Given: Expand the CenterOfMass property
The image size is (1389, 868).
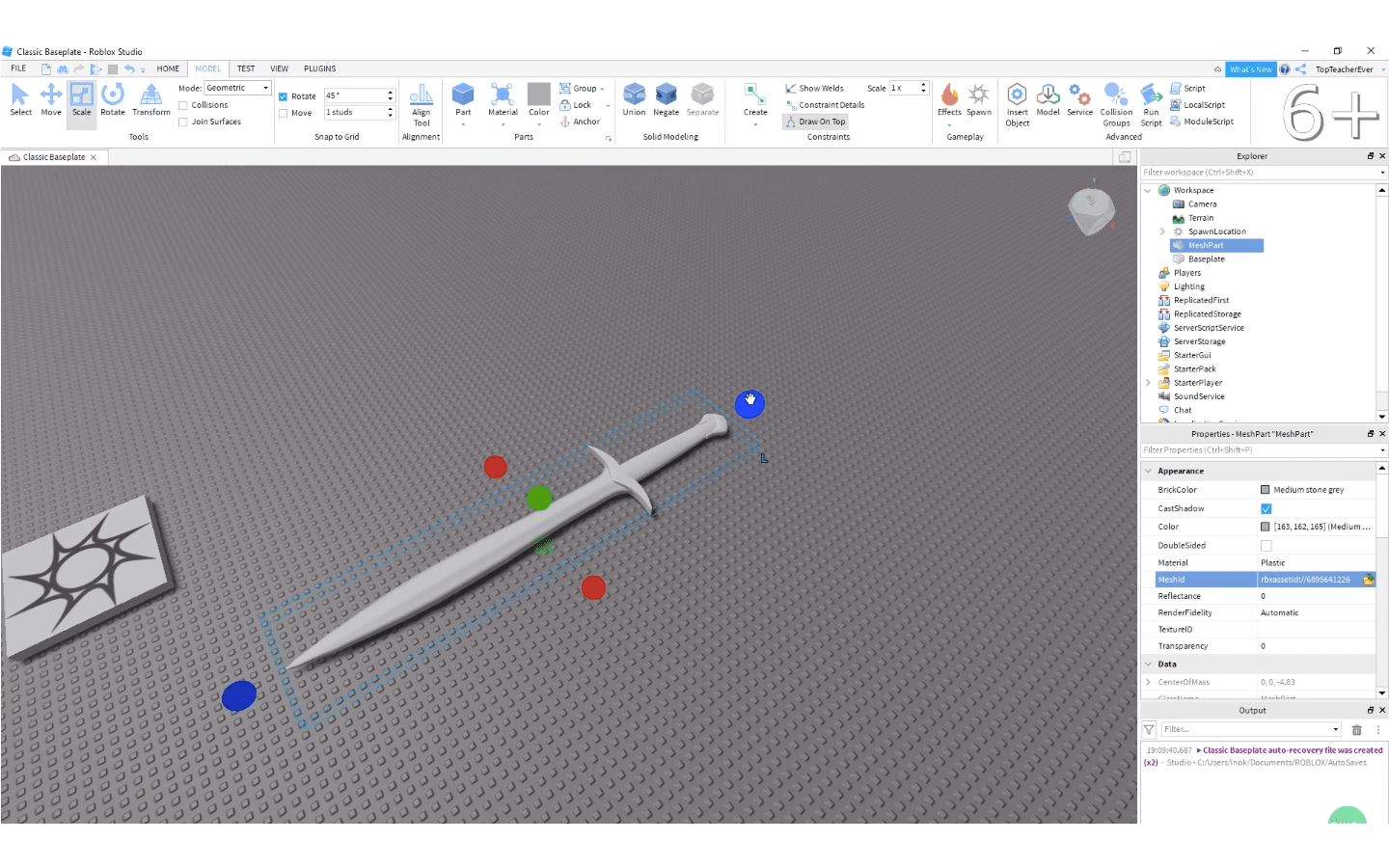Looking at the screenshot, I should [1148, 682].
